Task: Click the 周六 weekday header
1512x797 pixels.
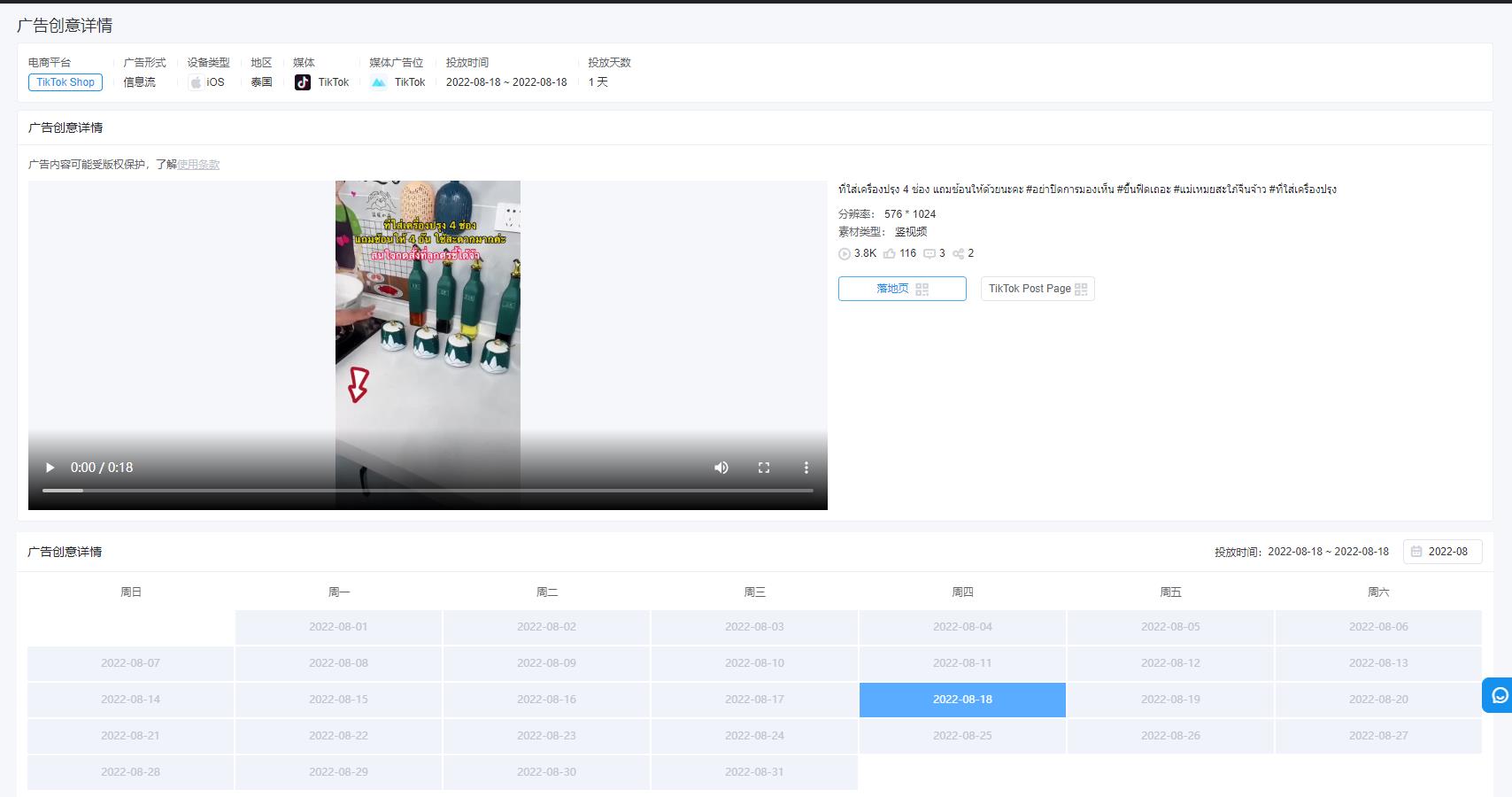Action: 1378,592
